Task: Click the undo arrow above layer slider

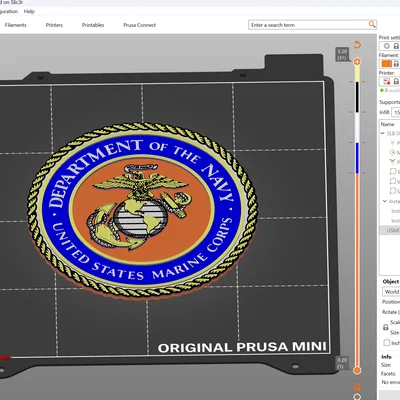Action: click(x=357, y=44)
